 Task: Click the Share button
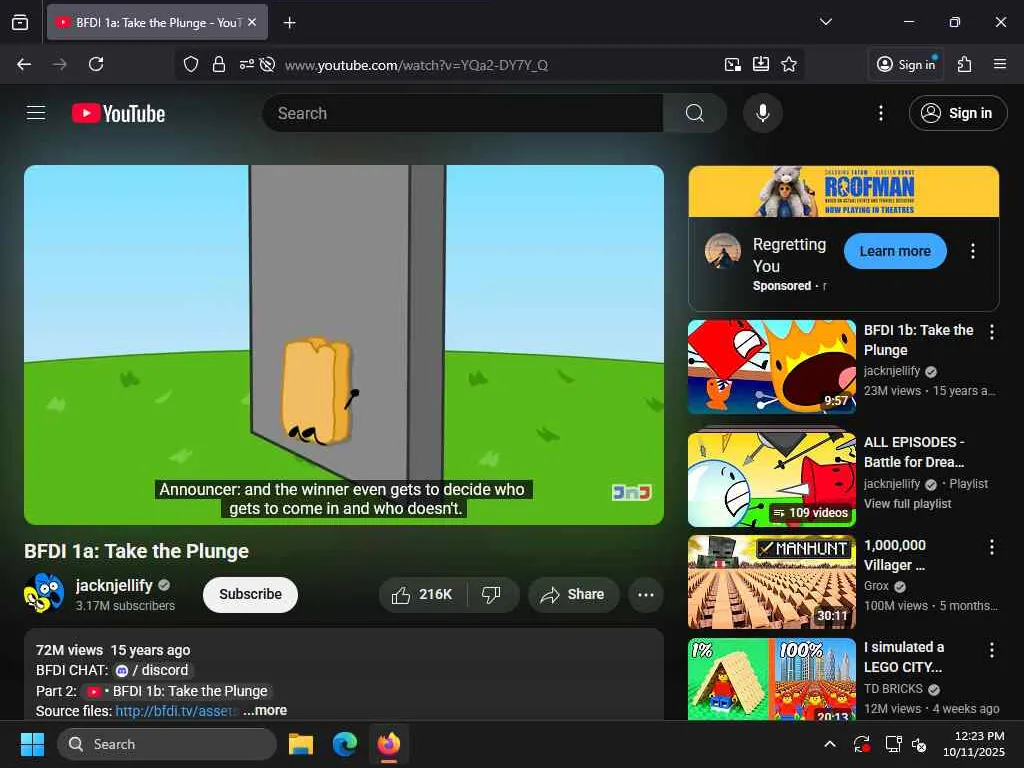click(573, 594)
